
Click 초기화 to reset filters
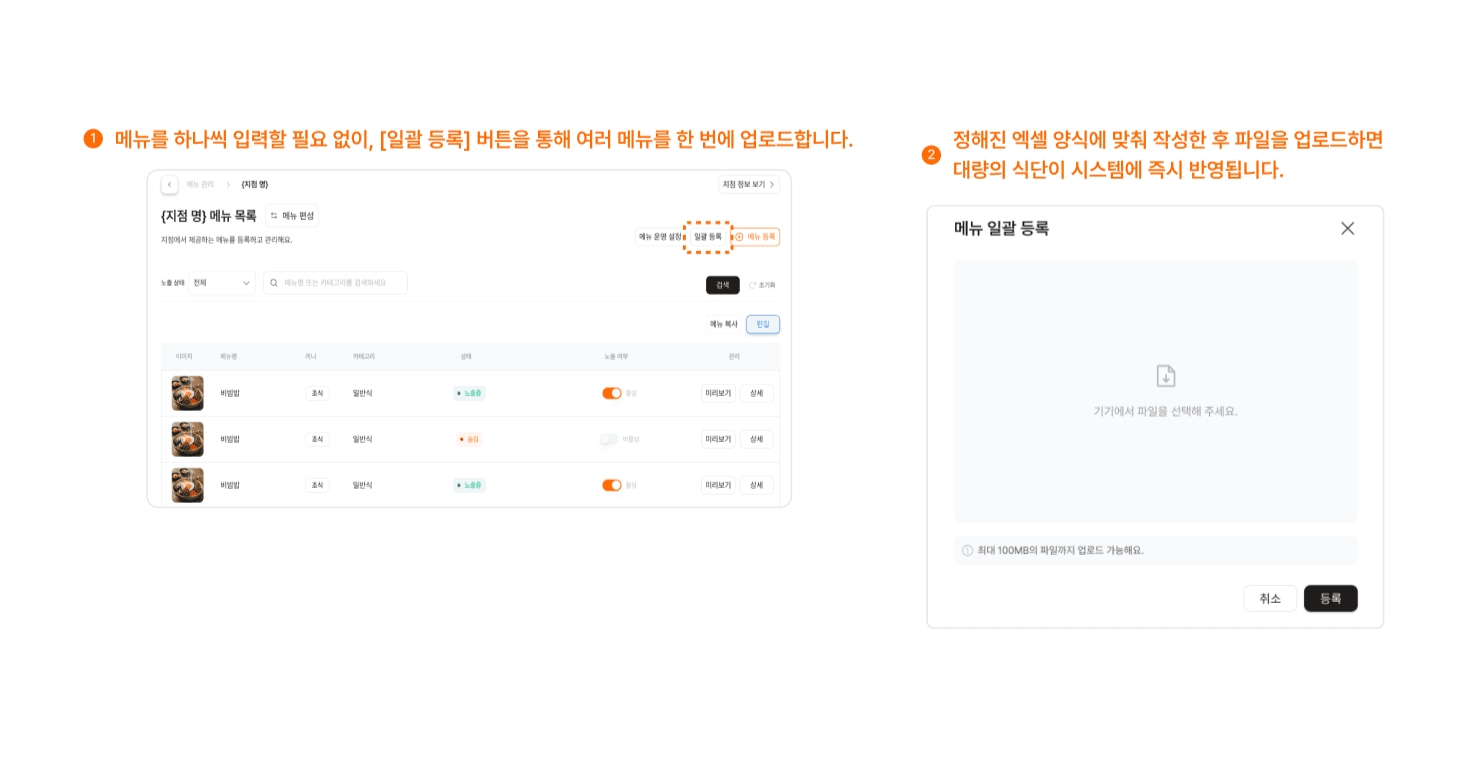[762, 285]
